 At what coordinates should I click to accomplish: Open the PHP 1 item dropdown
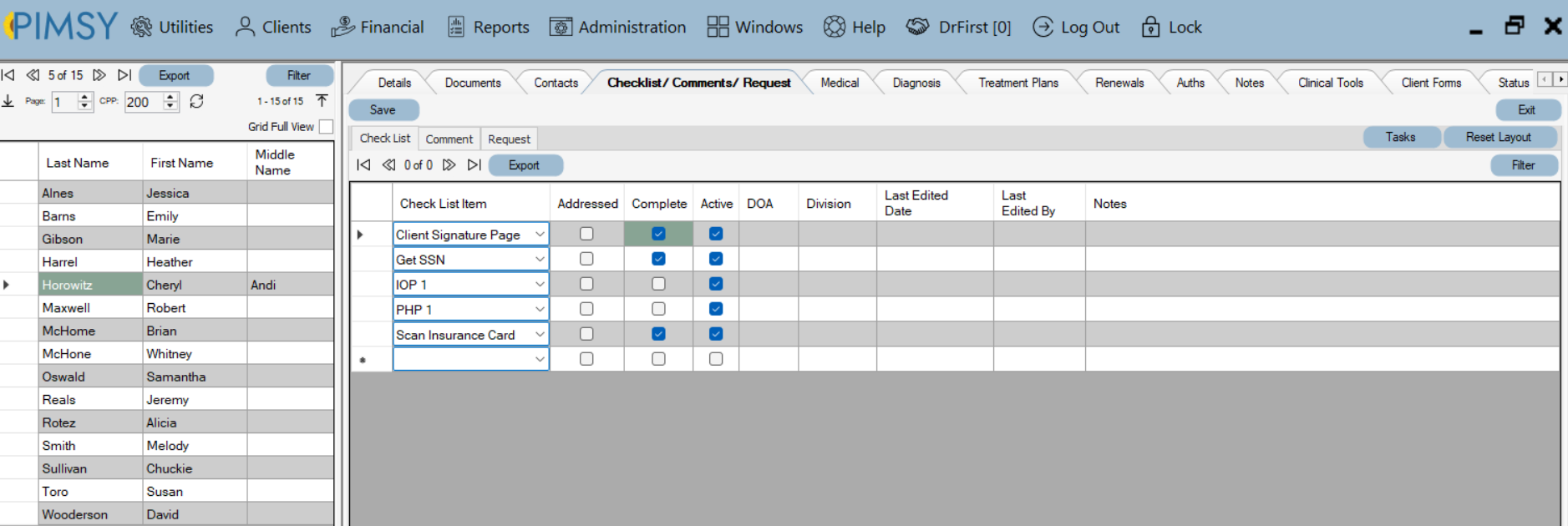(x=540, y=310)
